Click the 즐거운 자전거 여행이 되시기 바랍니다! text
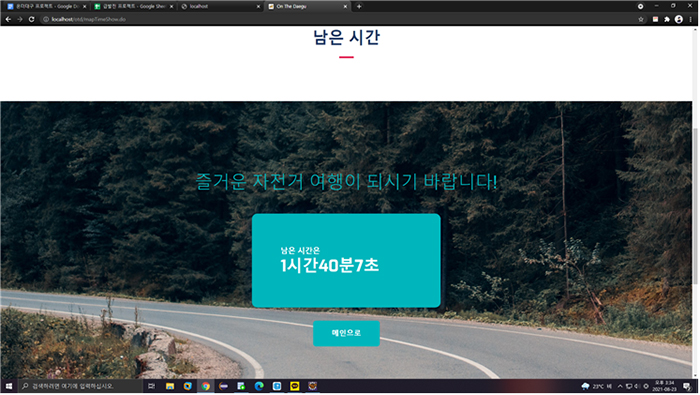Viewport: 700px width, 395px height. 346,182
